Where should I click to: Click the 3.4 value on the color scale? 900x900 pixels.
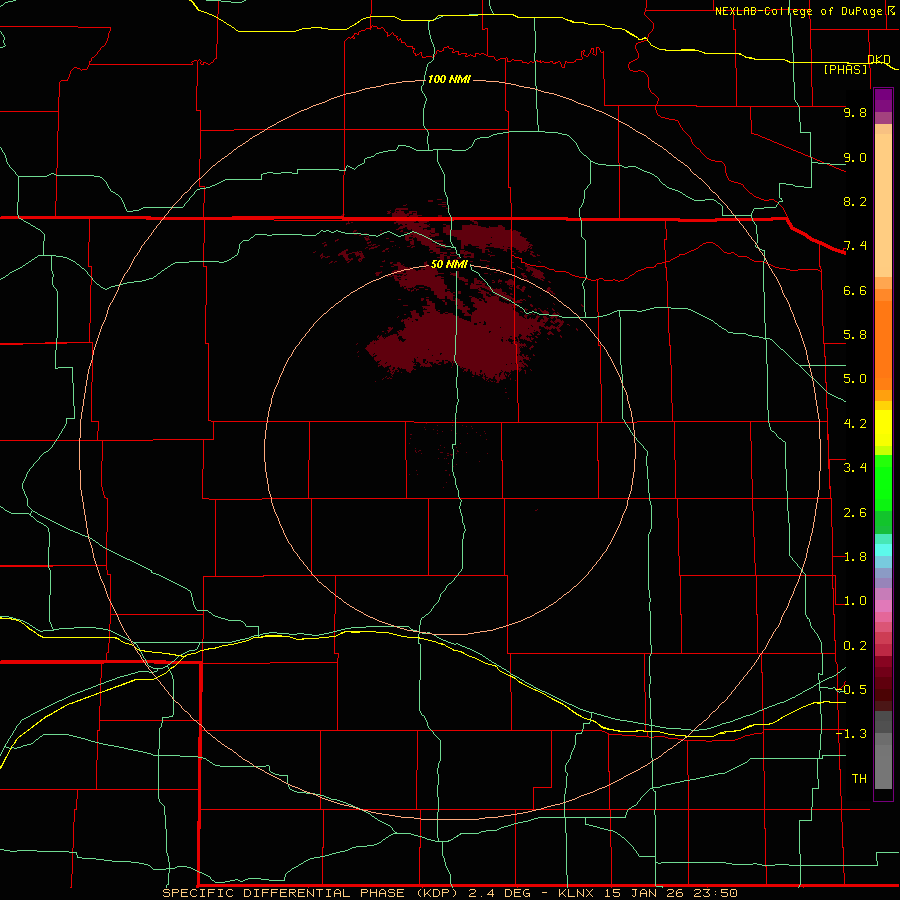click(855, 468)
